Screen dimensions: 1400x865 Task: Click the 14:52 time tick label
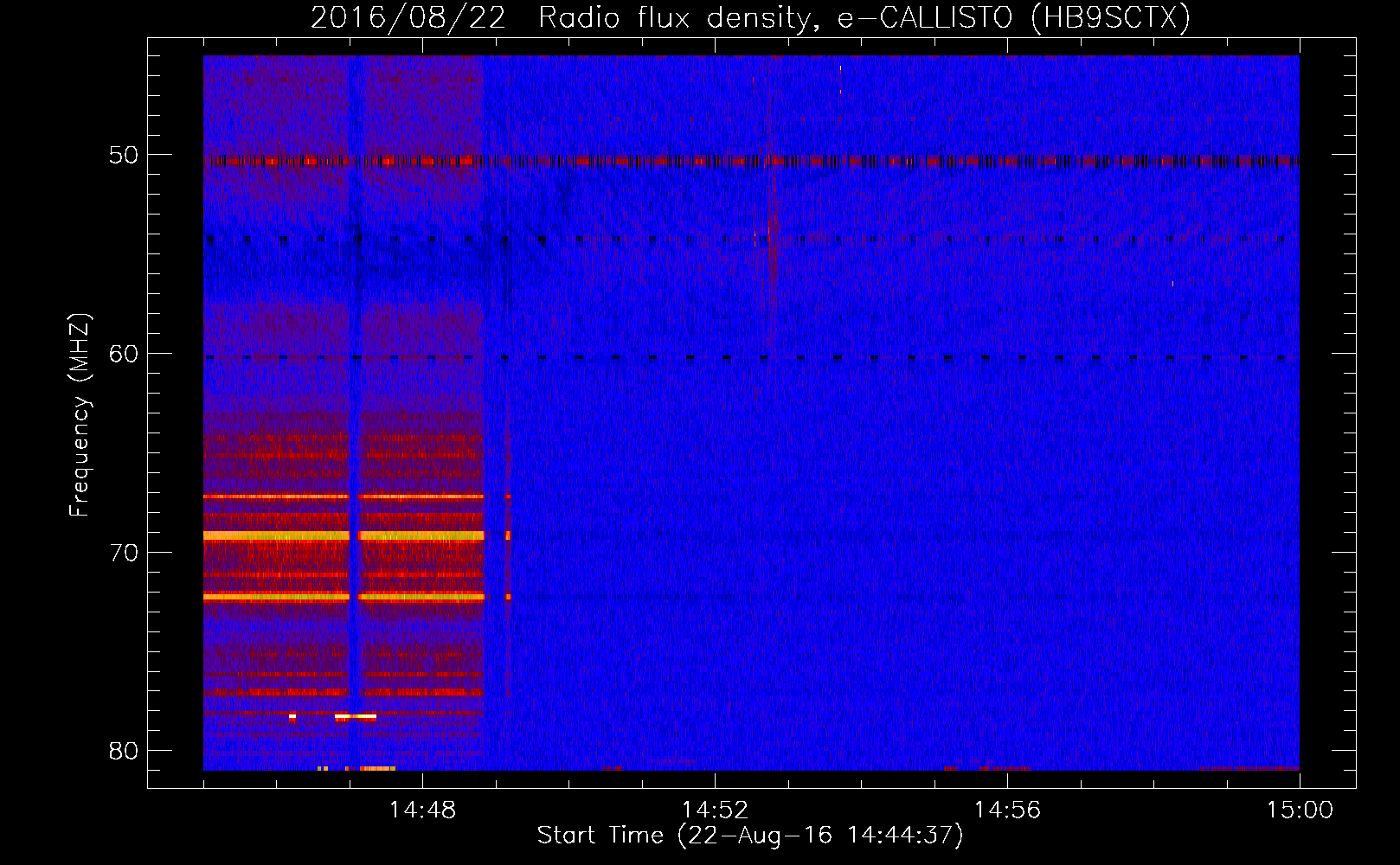click(715, 811)
